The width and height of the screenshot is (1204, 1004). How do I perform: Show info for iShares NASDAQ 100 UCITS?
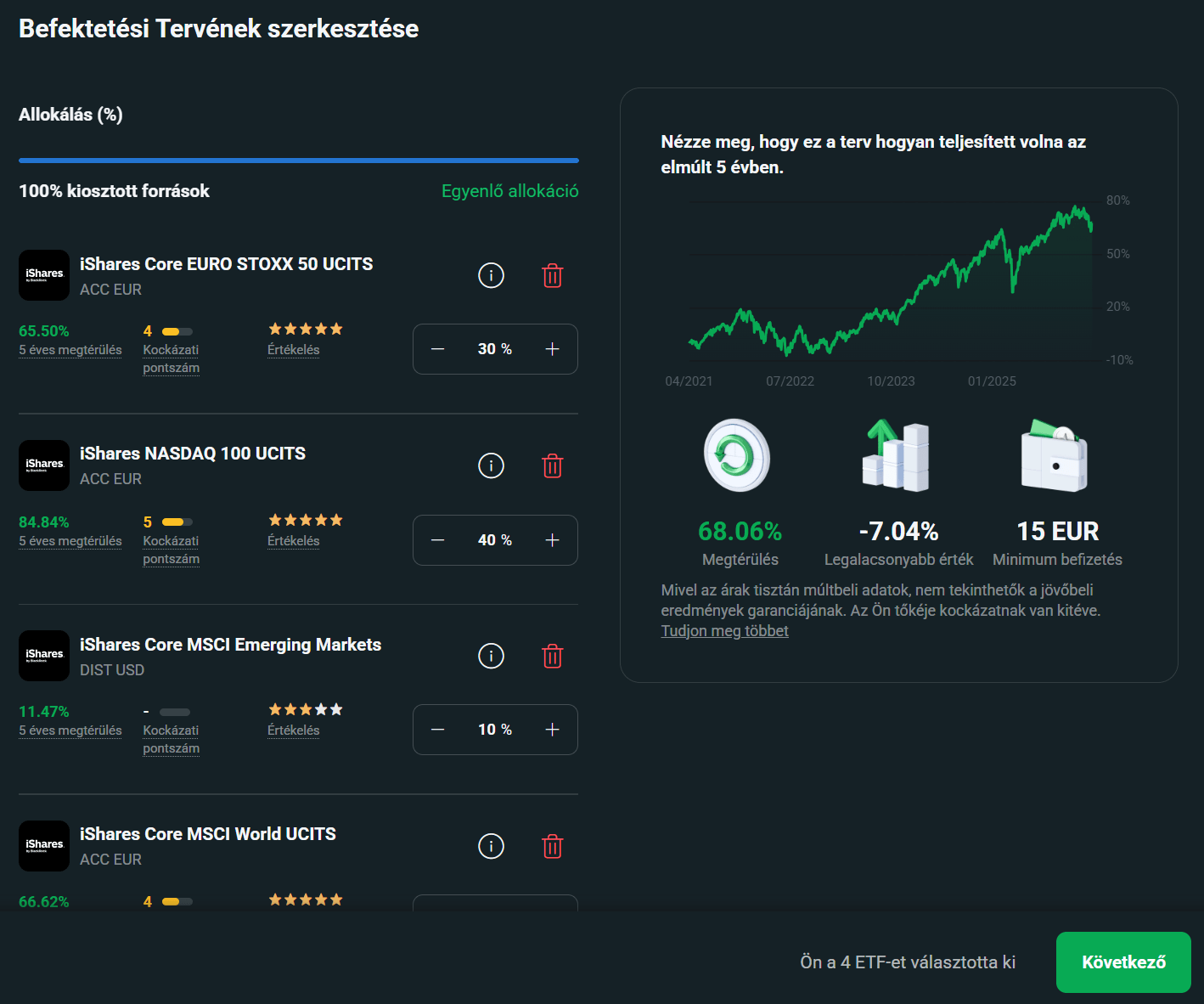tap(491, 465)
